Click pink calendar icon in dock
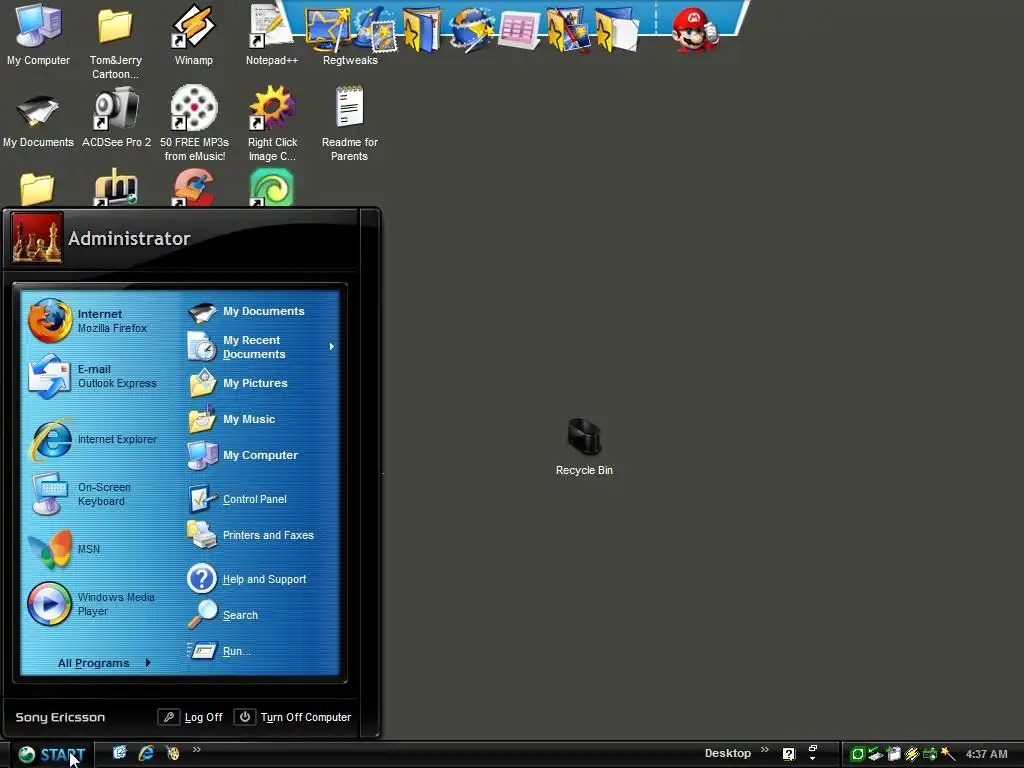Screen dimensions: 1024x768 click(519, 31)
